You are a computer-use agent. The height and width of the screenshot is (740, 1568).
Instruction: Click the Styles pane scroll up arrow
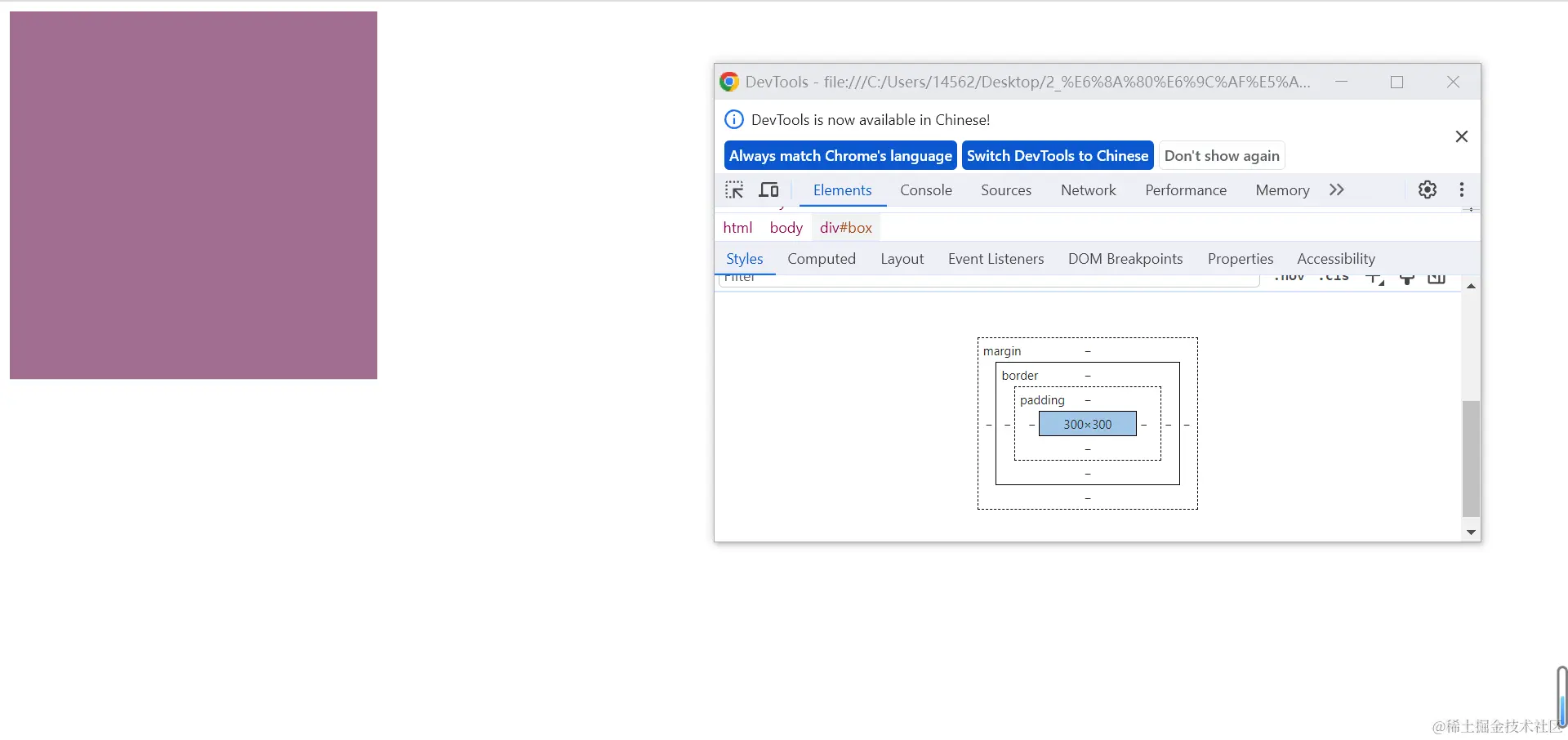[1471, 287]
